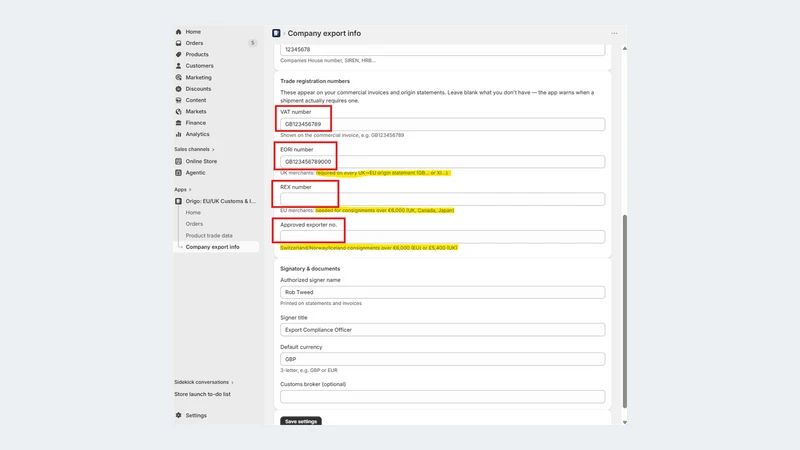Click the EORI number input field
This screenshot has height=450, width=800.
(x=442, y=162)
